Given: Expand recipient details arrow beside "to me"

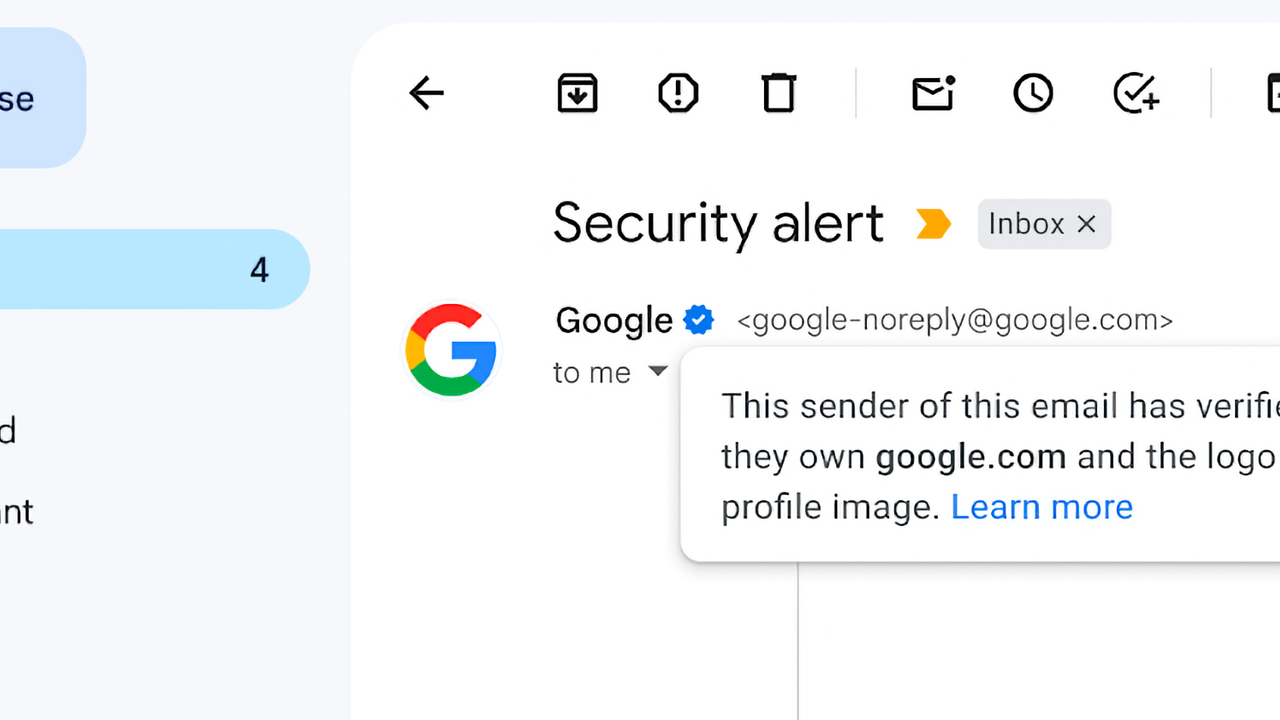Looking at the screenshot, I should coord(657,372).
